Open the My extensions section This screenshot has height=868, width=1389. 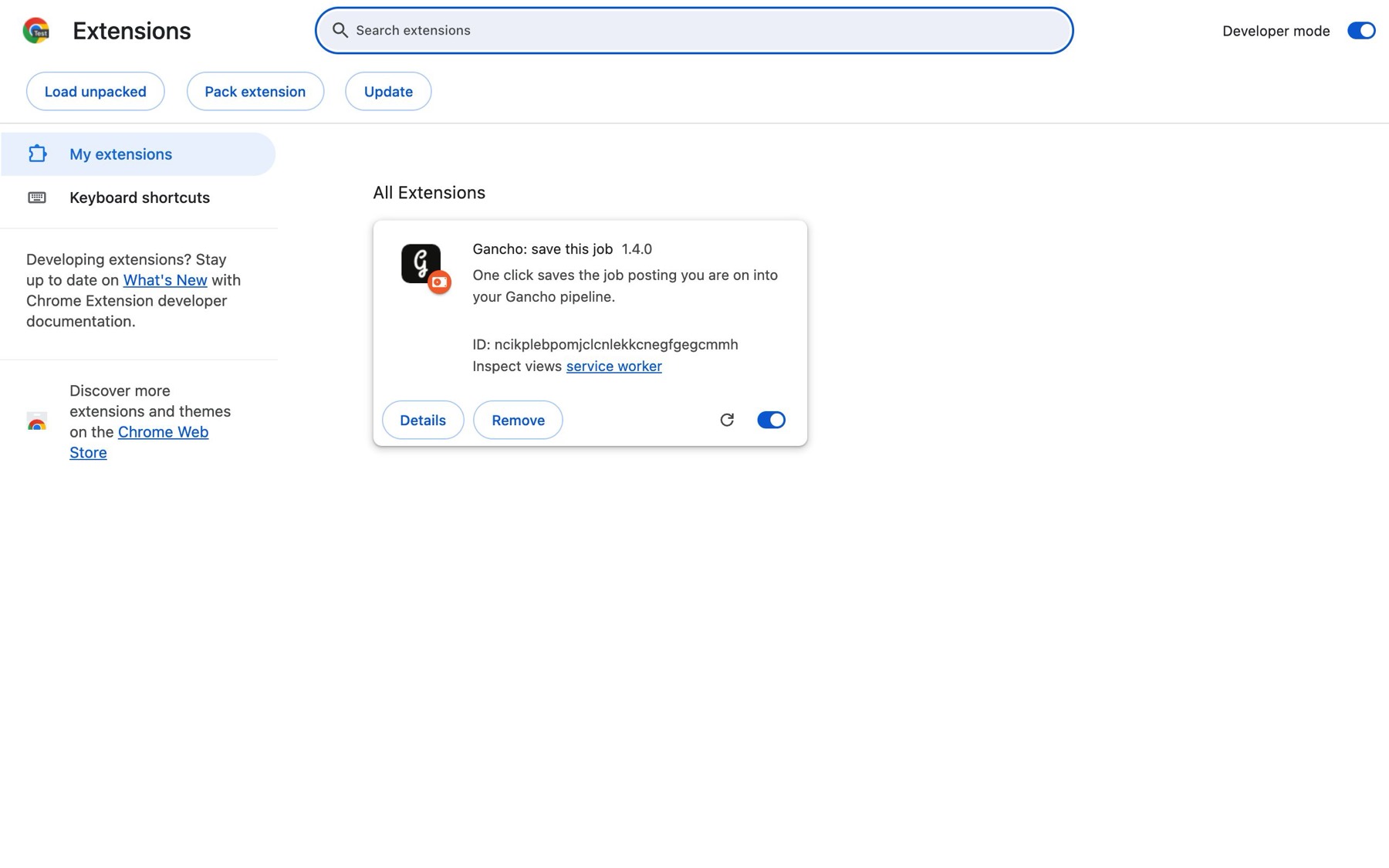(x=138, y=154)
